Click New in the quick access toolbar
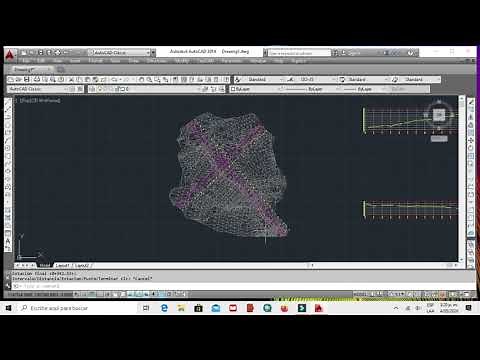 24,52
